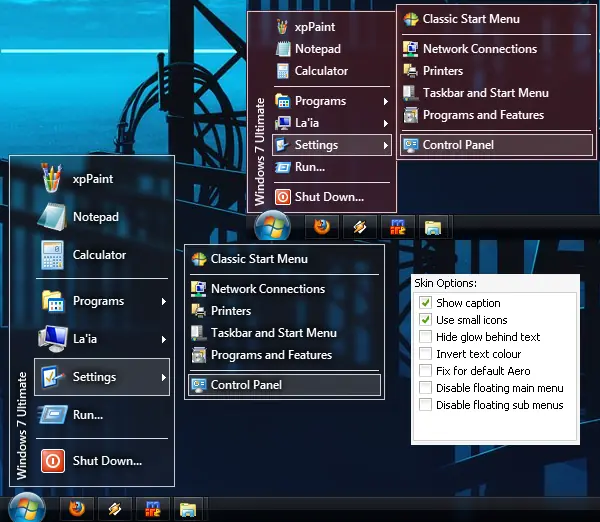
Task: Click the Run... label in the small red menu
Action: 310,167
